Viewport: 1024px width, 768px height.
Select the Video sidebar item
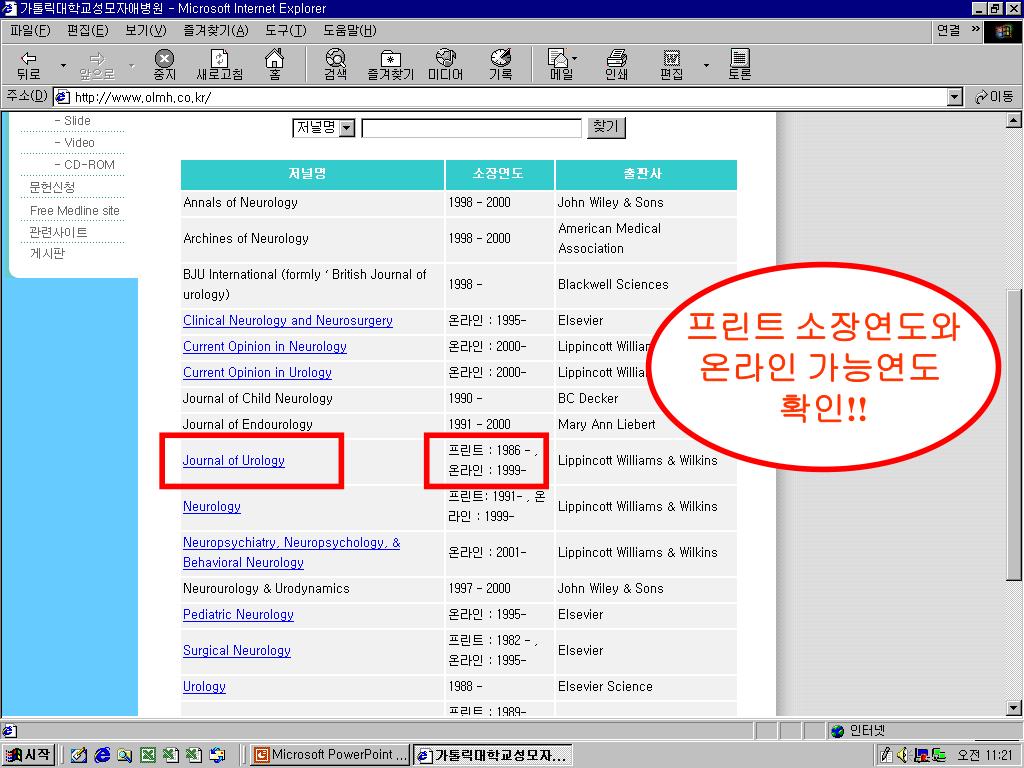coord(75,142)
